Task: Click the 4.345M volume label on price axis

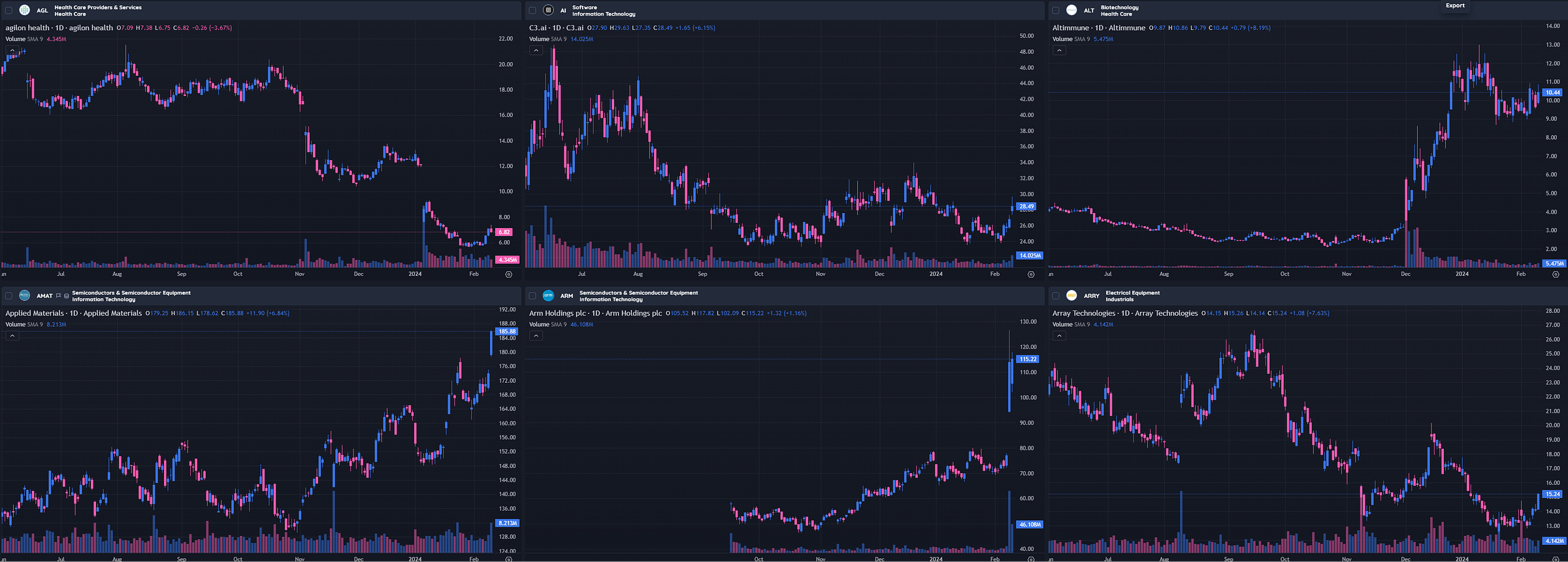Action: (x=508, y=260)
